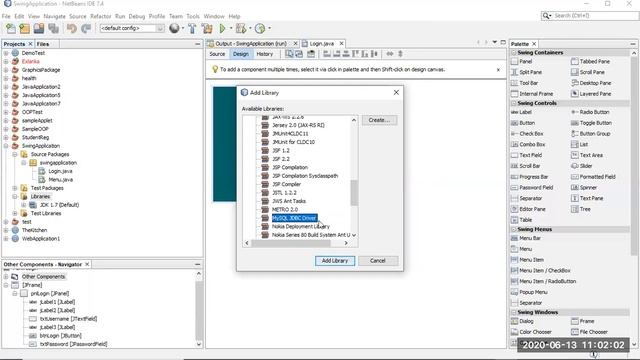Open the Tools menu

click(193, 16)
